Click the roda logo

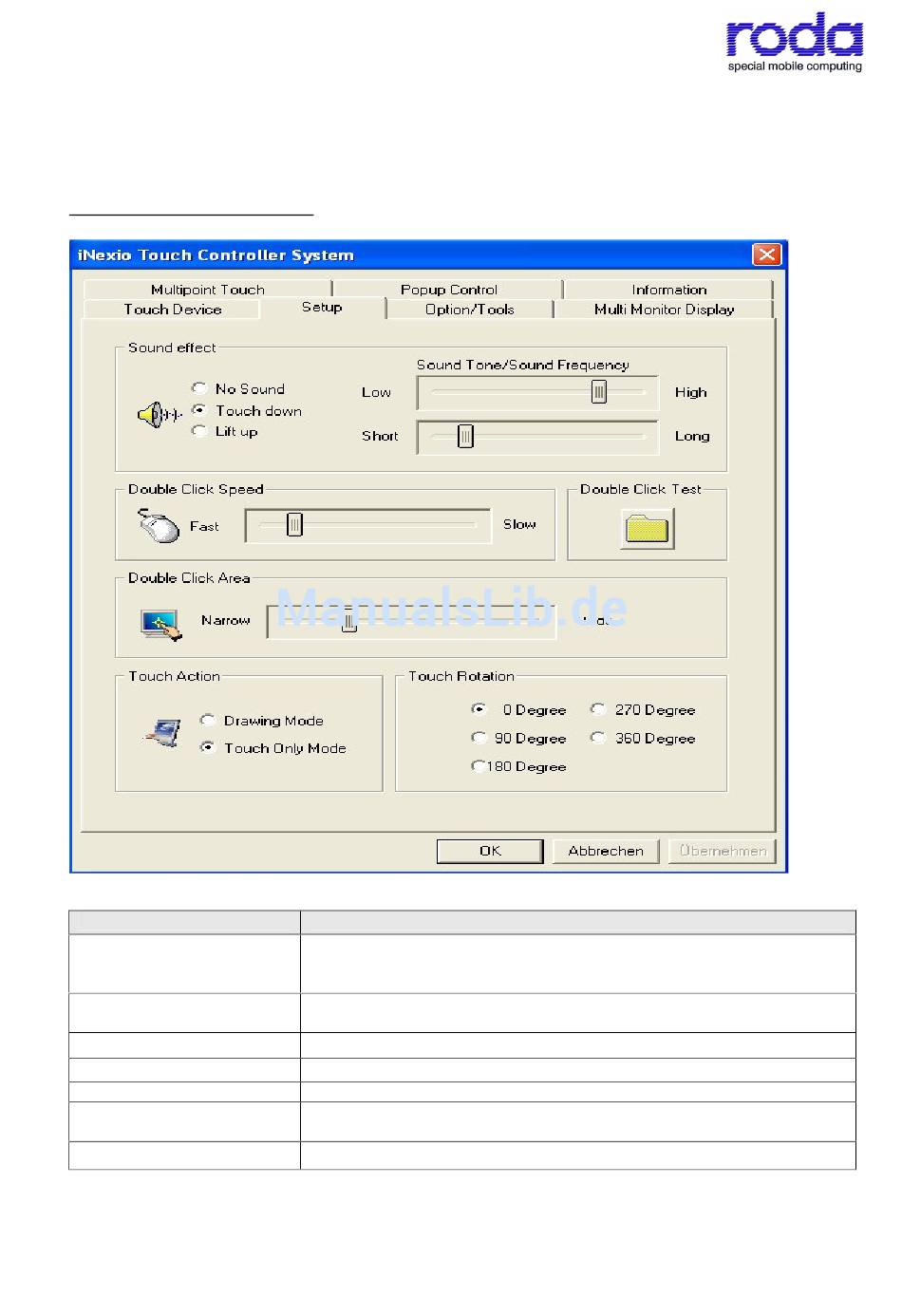coord(795,43)
